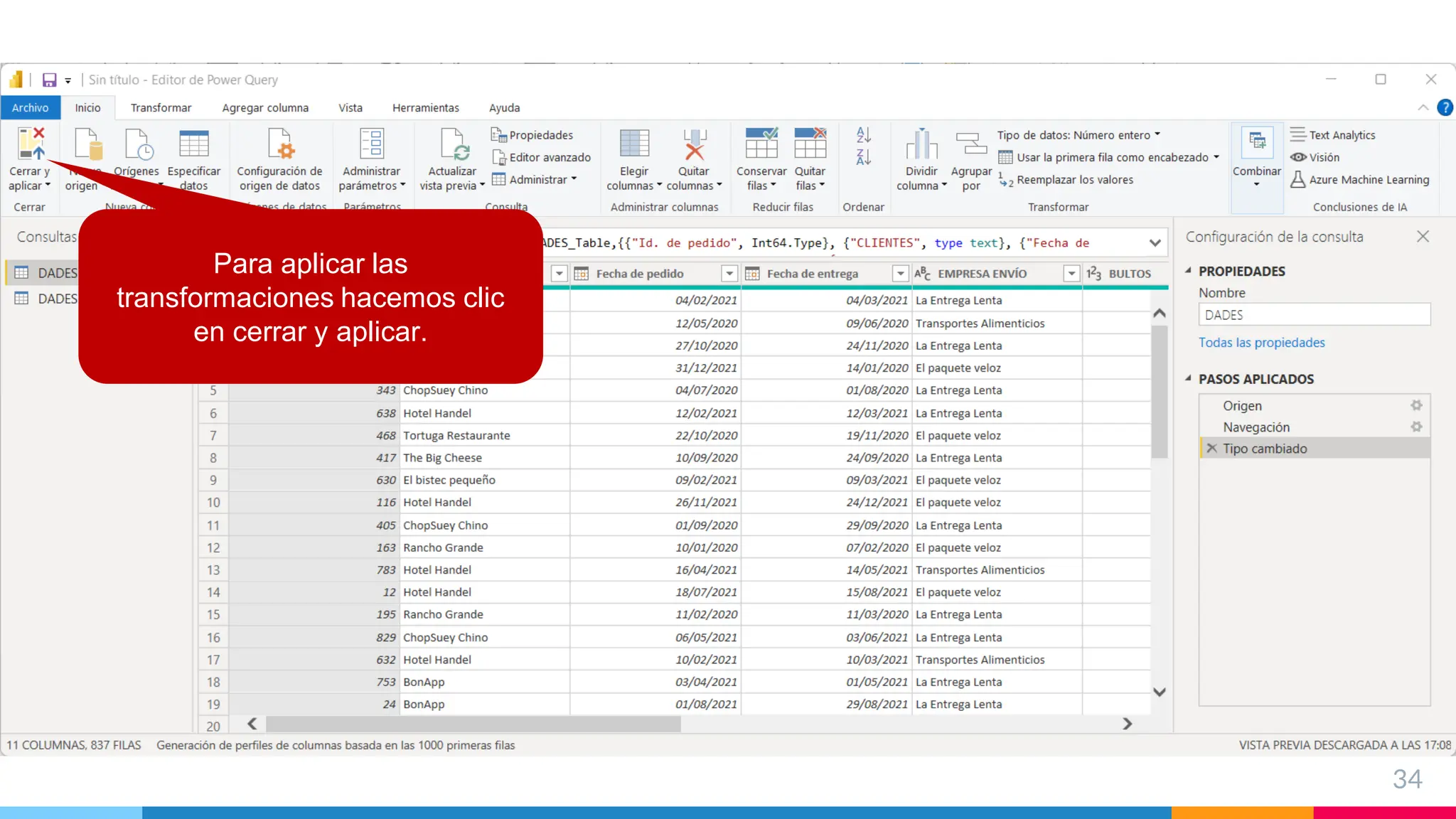Screen dimensions: 1456x819
Task: Open settings gear for Origen step
Action: [1416, 405]
